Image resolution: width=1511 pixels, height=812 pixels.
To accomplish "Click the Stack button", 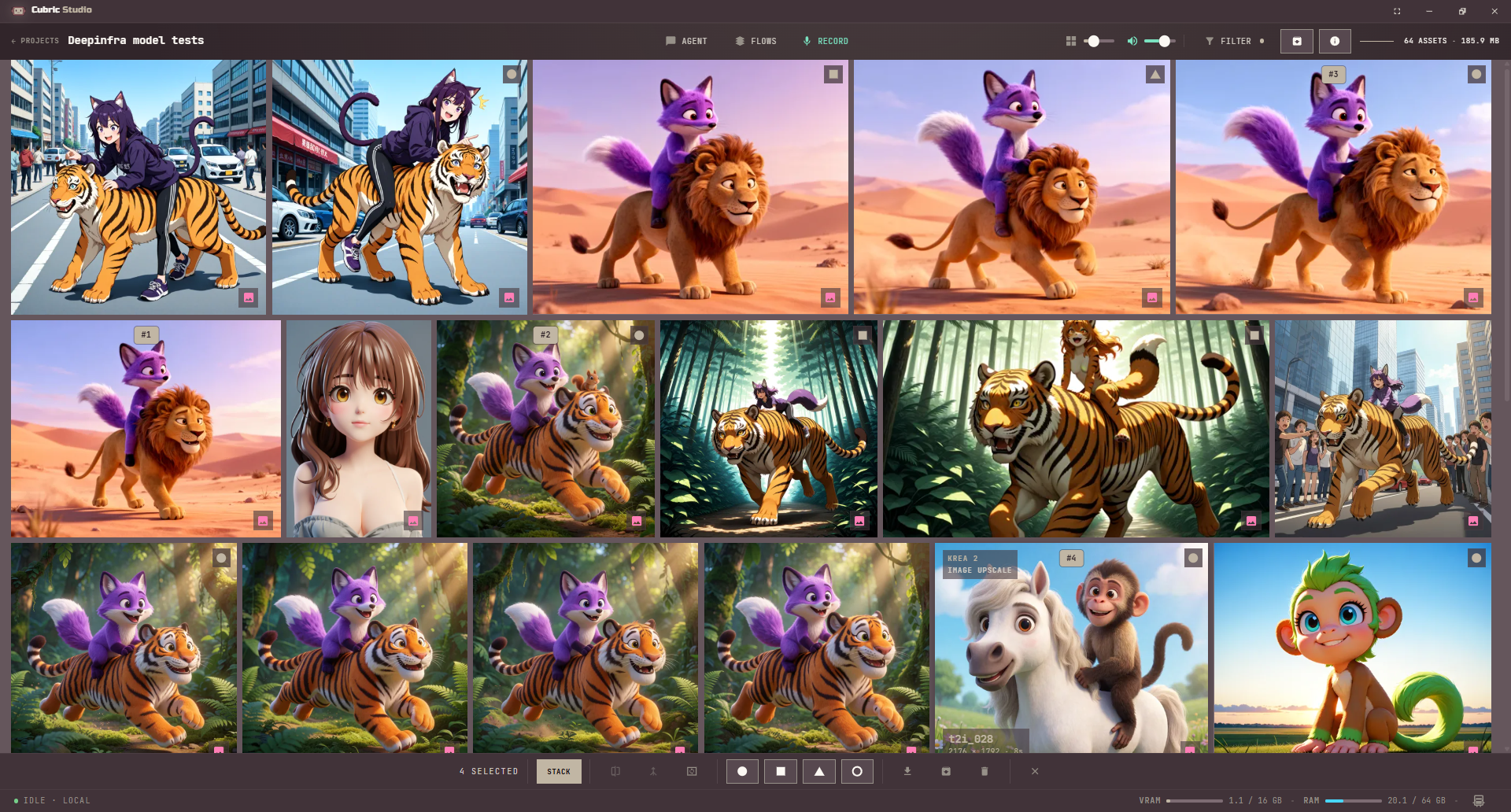I will point(559,771).
